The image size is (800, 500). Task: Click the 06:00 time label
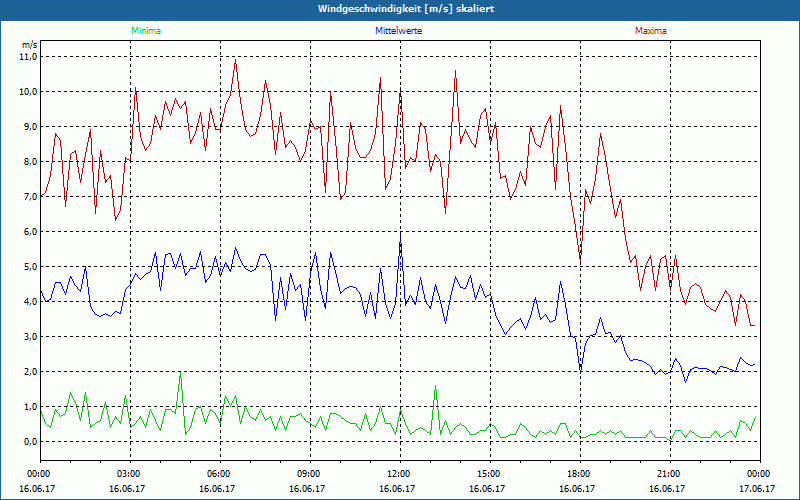[x=217, y=474]
